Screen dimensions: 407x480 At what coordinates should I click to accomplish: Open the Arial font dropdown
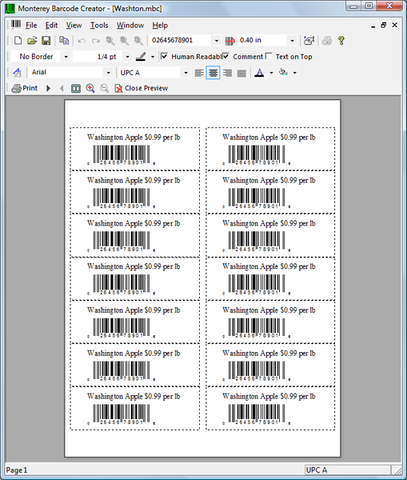coord(108,73)
